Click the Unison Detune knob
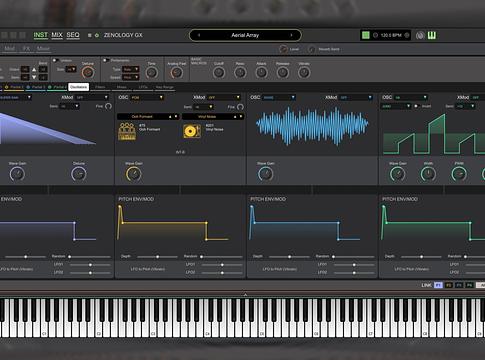Screen dimensions: 485x360 pos(88,72)
